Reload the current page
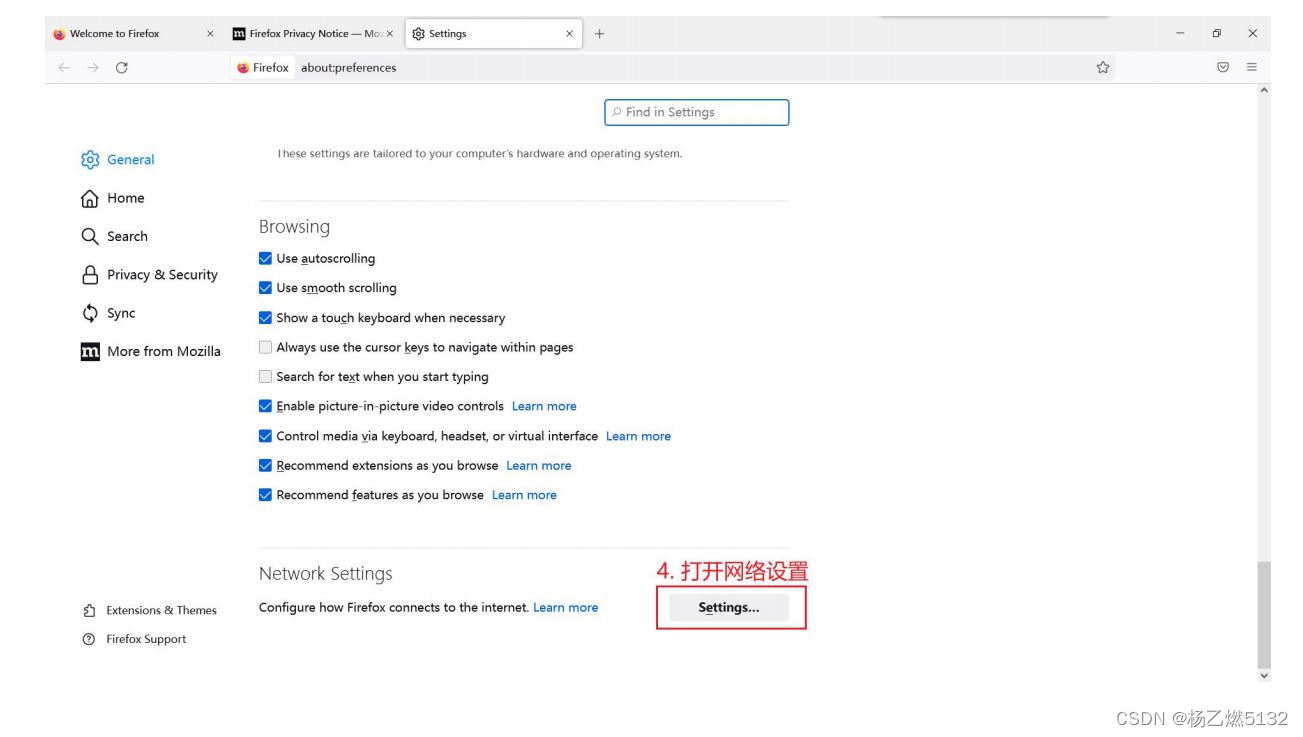Screen dimensions: 1303x737 coord(122,68)
